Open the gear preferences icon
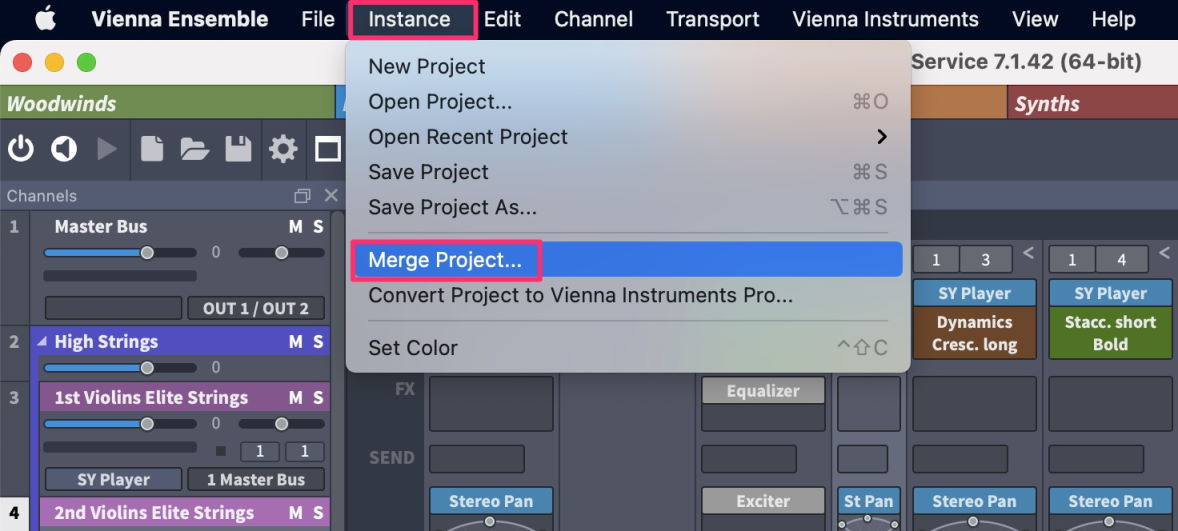The width and height of the screenshot is (1178, 531). click(x=283, y=149)
